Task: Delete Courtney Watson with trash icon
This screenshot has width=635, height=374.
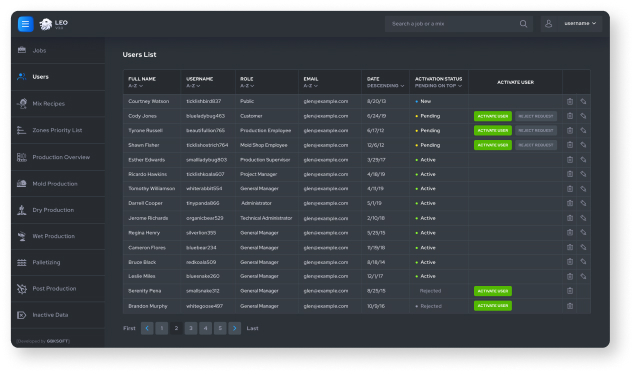Action: point(570,102)
